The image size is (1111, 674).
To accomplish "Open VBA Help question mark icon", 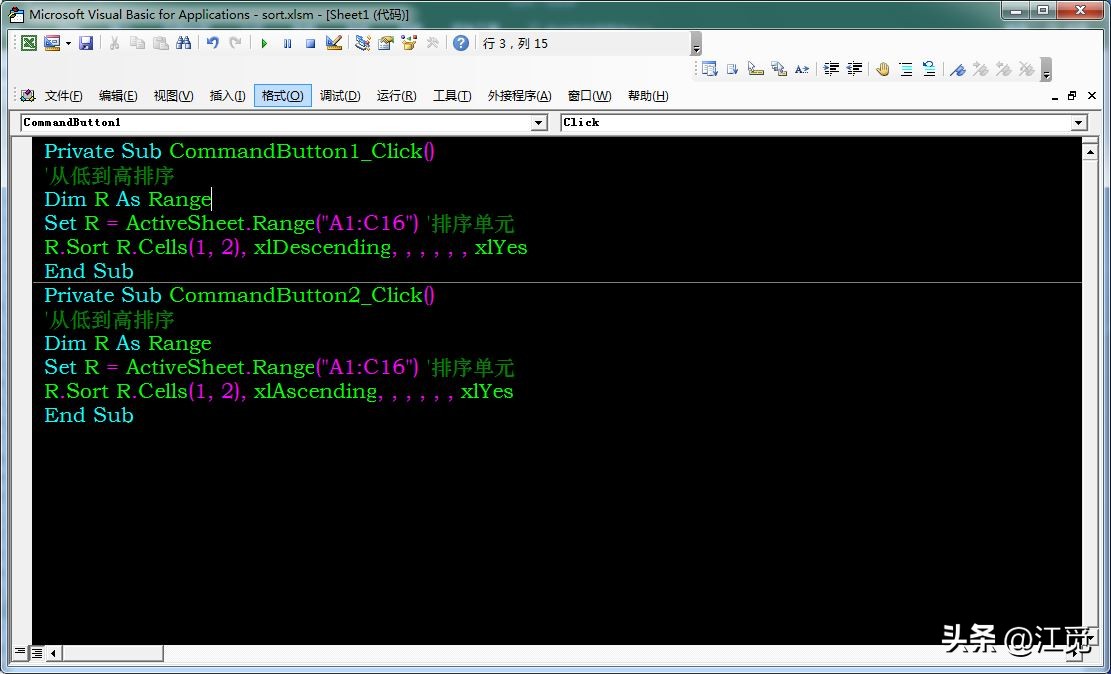I will tap(461, 43).
